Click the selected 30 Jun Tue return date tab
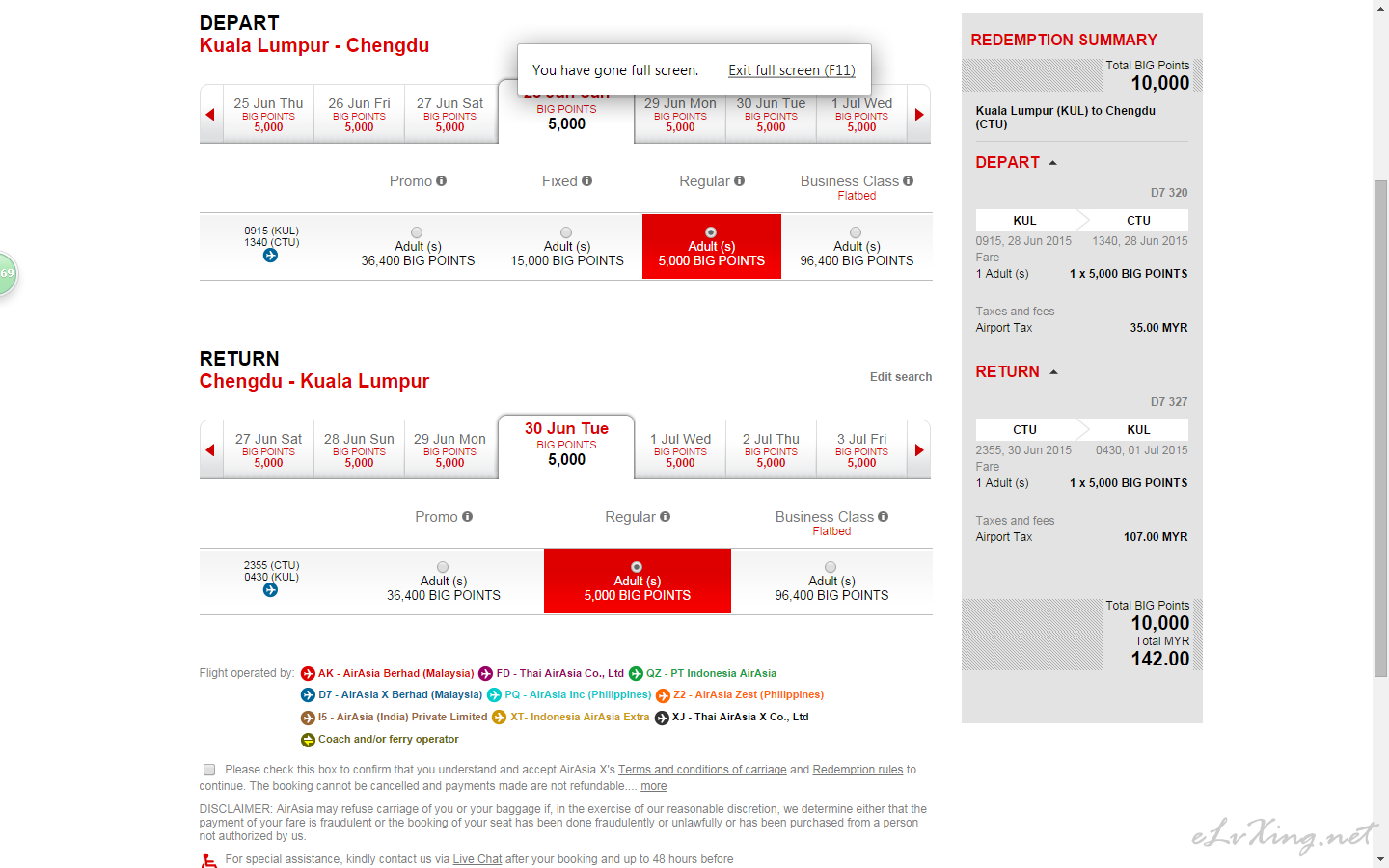 [566, 447]
